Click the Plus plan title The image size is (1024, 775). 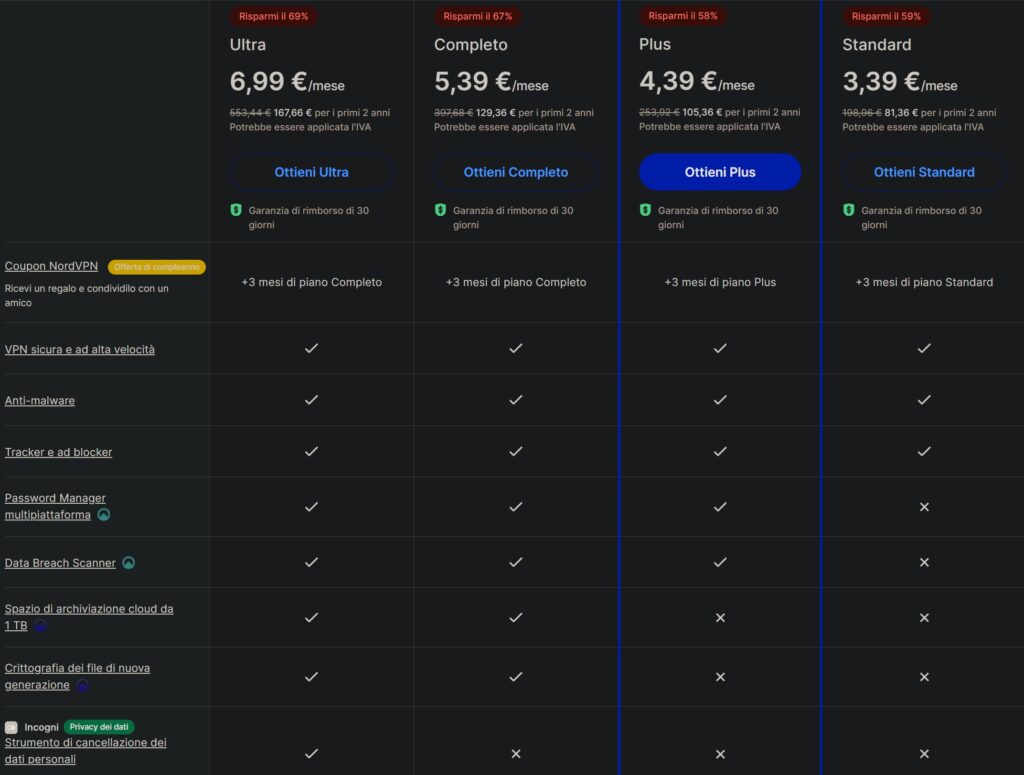655,44
